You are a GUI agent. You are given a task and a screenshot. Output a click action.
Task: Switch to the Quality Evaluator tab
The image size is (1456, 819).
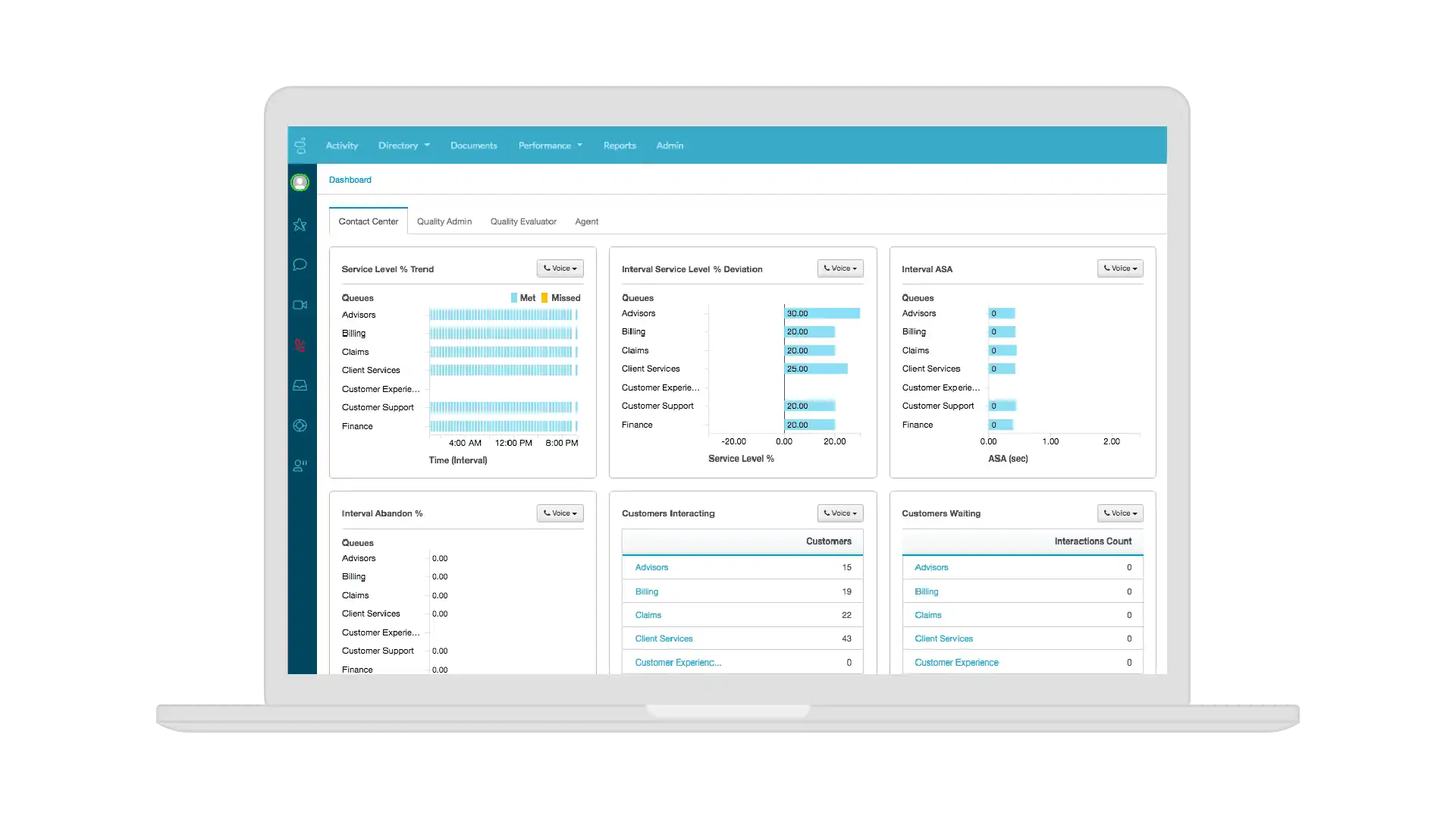pos(523,221)
